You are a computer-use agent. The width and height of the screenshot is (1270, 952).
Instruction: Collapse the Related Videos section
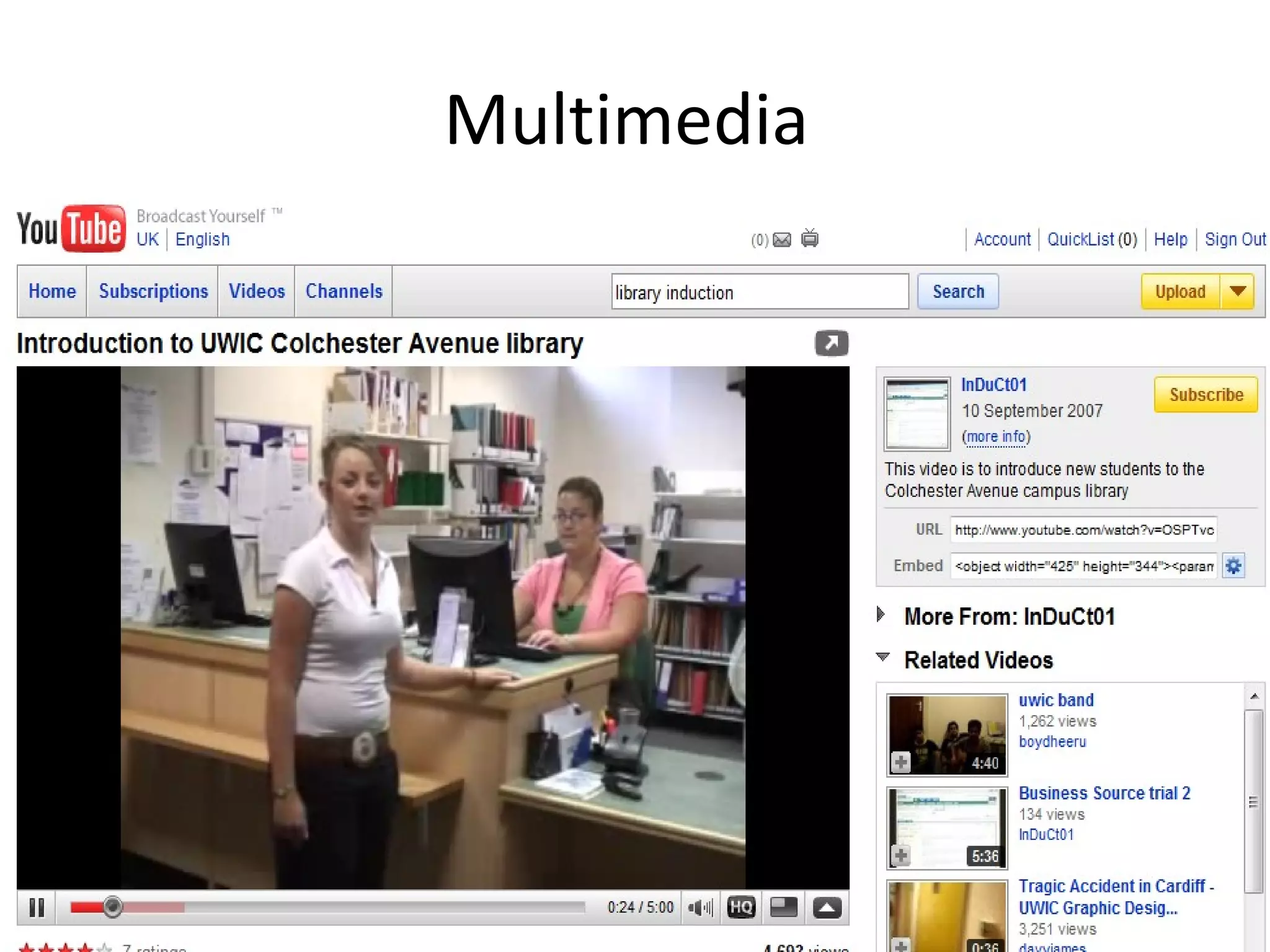coord(883,657)
